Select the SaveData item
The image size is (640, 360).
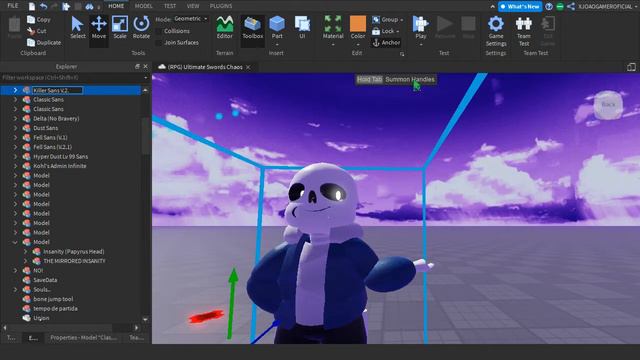click(45, 280)
